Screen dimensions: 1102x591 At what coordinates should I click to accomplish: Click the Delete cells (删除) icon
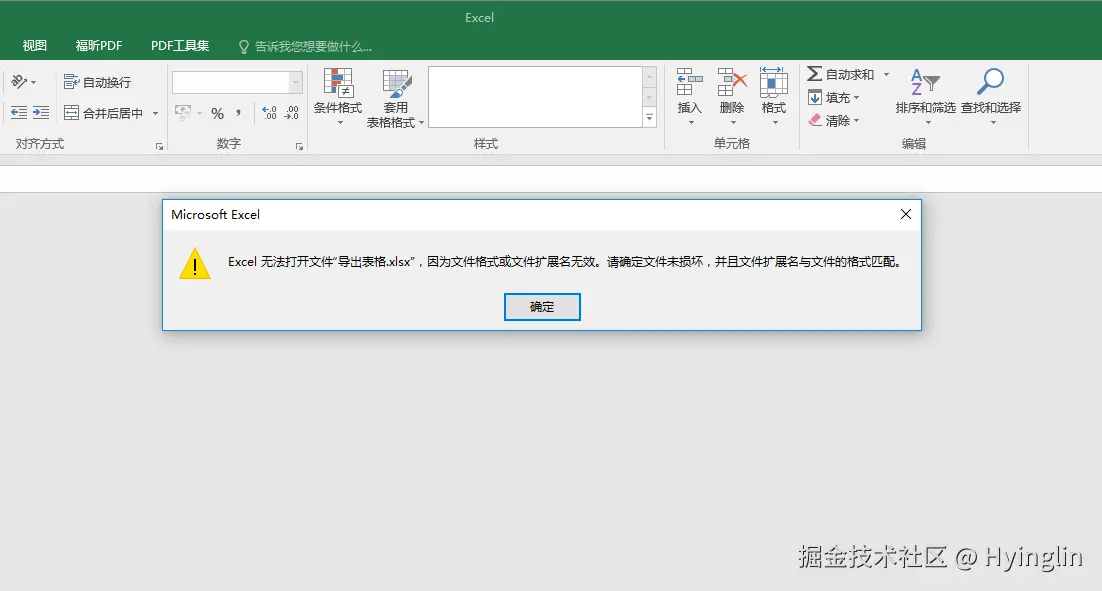click(732, 82)
